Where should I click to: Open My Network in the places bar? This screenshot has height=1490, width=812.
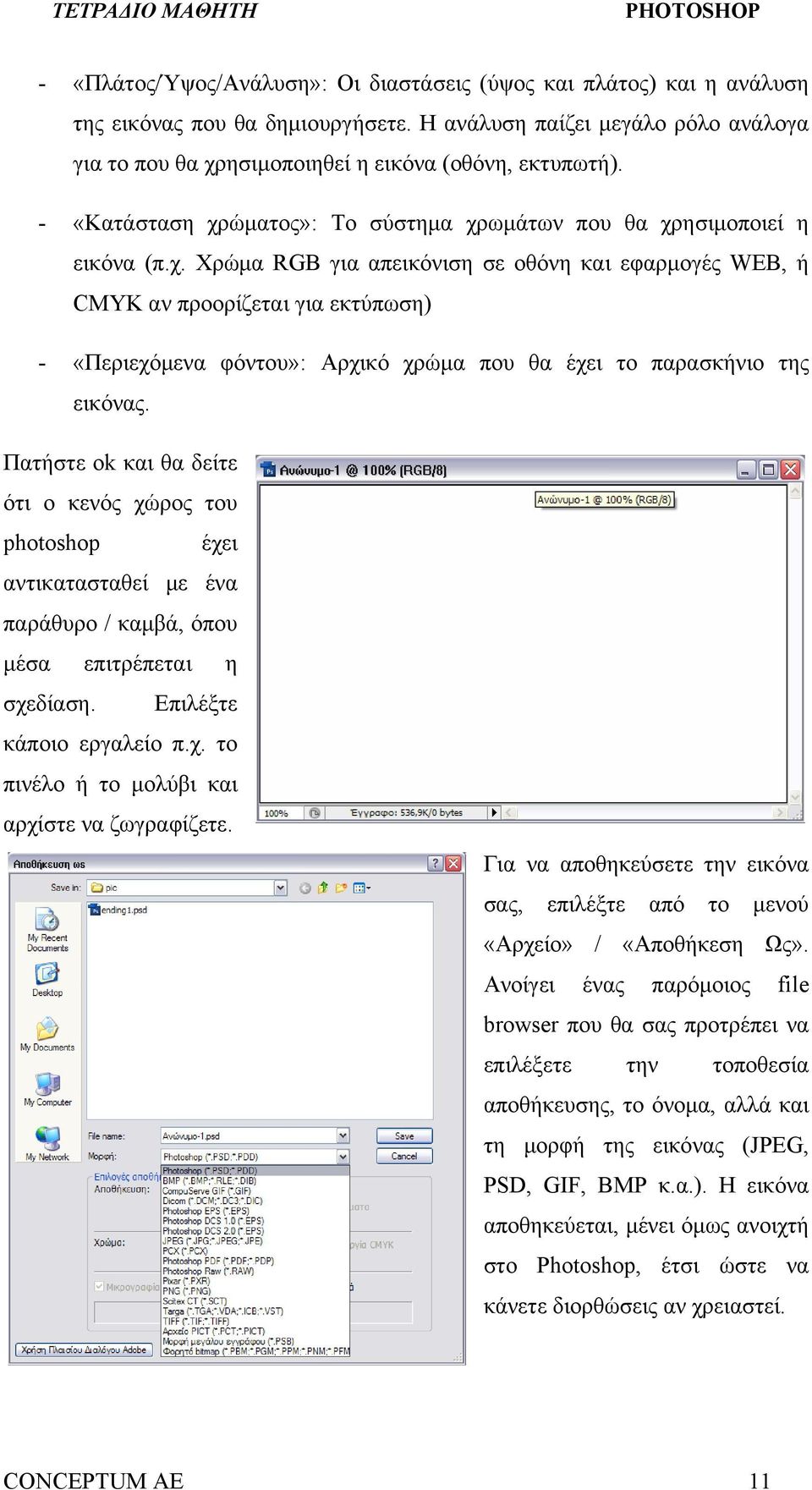point(47,1143)
